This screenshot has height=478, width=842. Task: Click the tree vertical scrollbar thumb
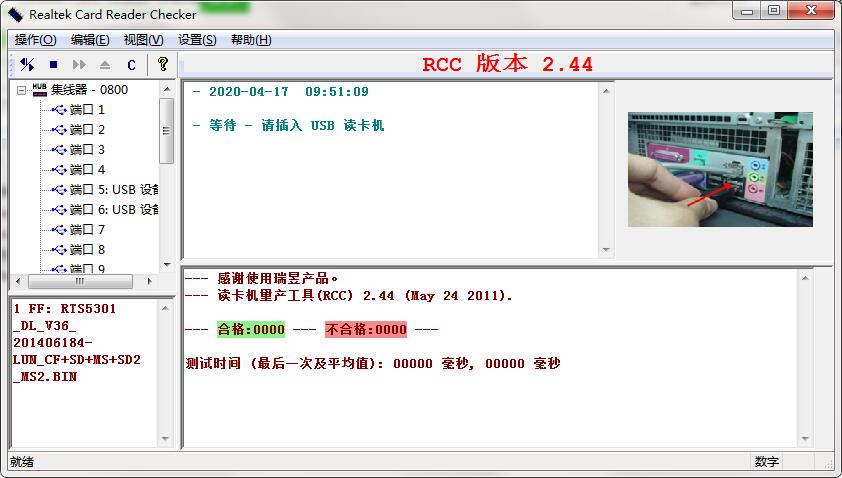pyautogui.click(x=167, y=131)
